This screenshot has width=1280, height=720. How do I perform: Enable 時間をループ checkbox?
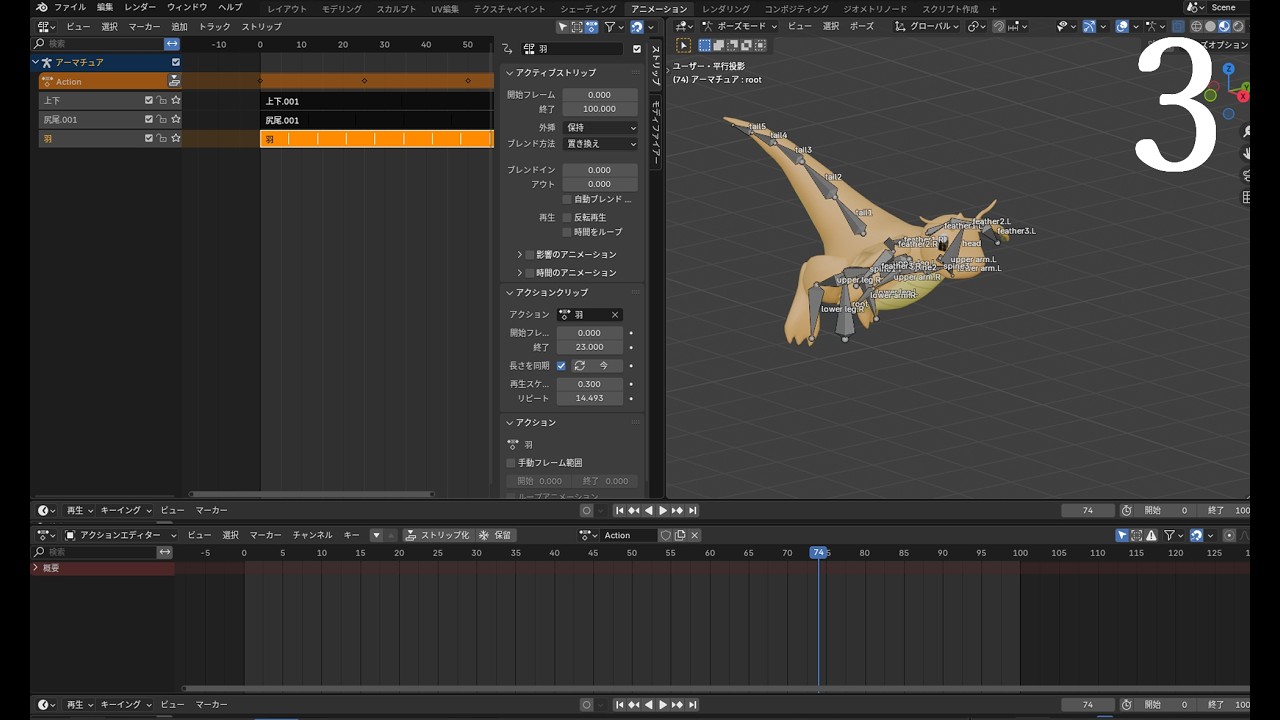point(566,232)
